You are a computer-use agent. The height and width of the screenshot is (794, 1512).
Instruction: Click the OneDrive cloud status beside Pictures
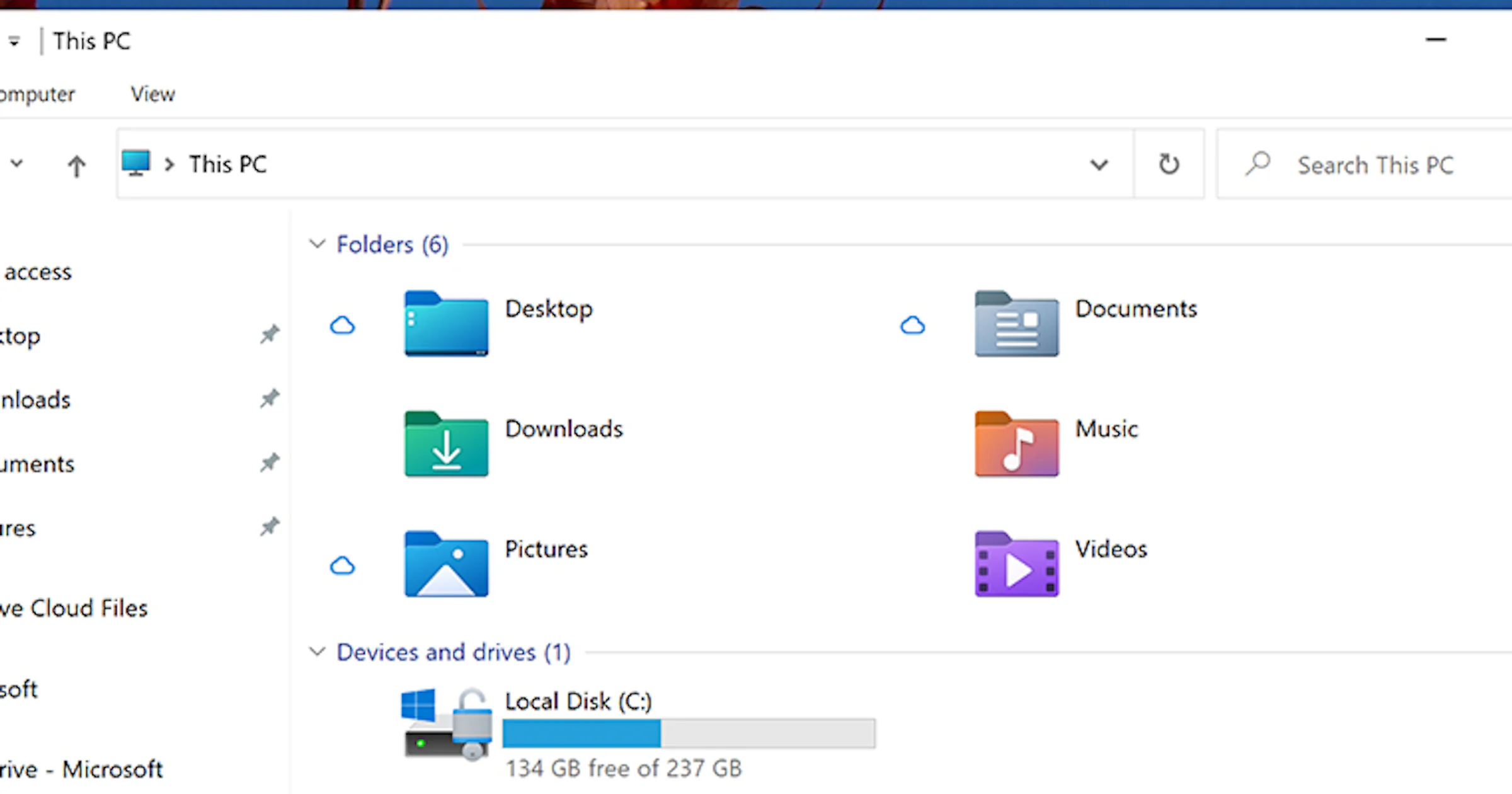[342, 565]
